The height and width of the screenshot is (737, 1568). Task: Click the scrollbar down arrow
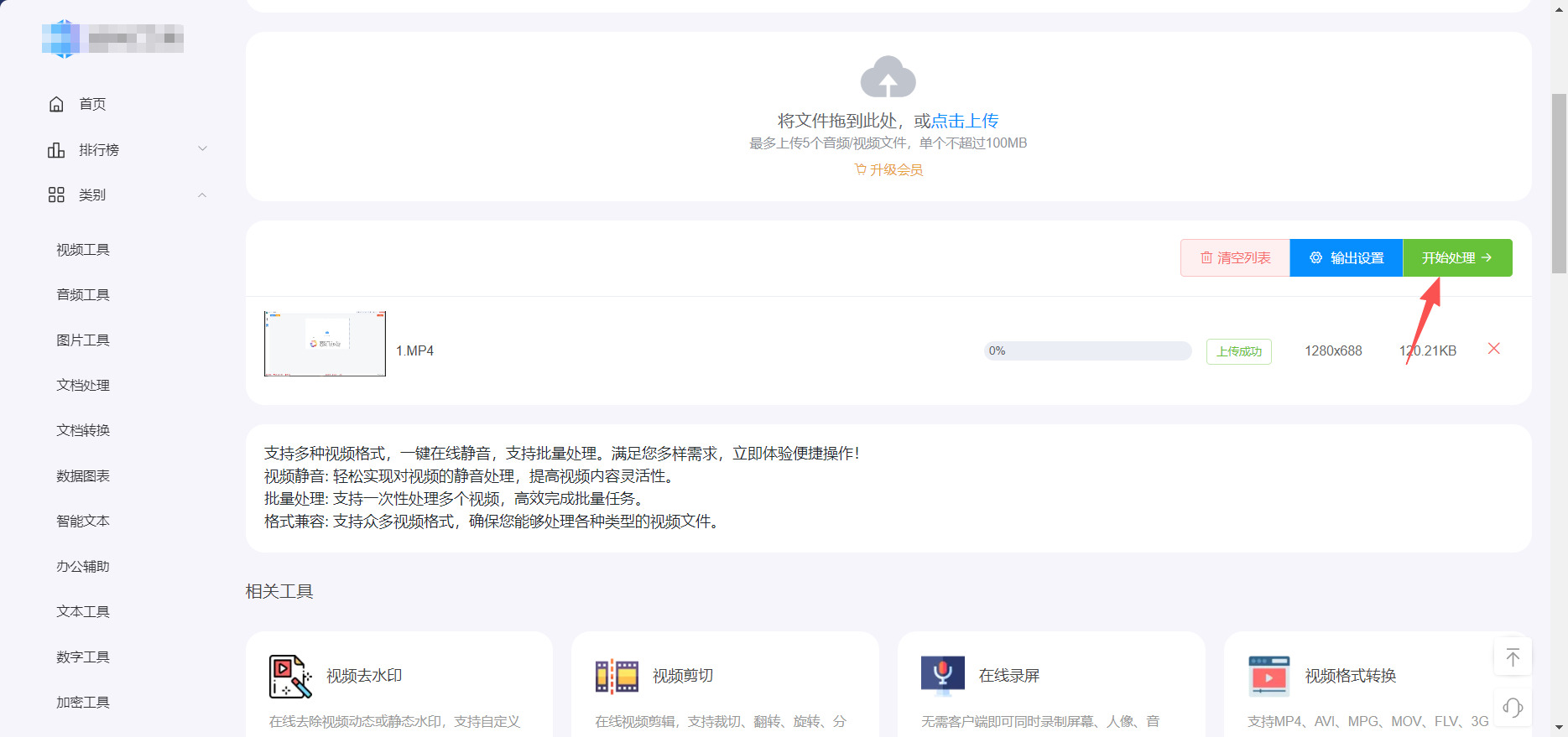coord(1559,729)
